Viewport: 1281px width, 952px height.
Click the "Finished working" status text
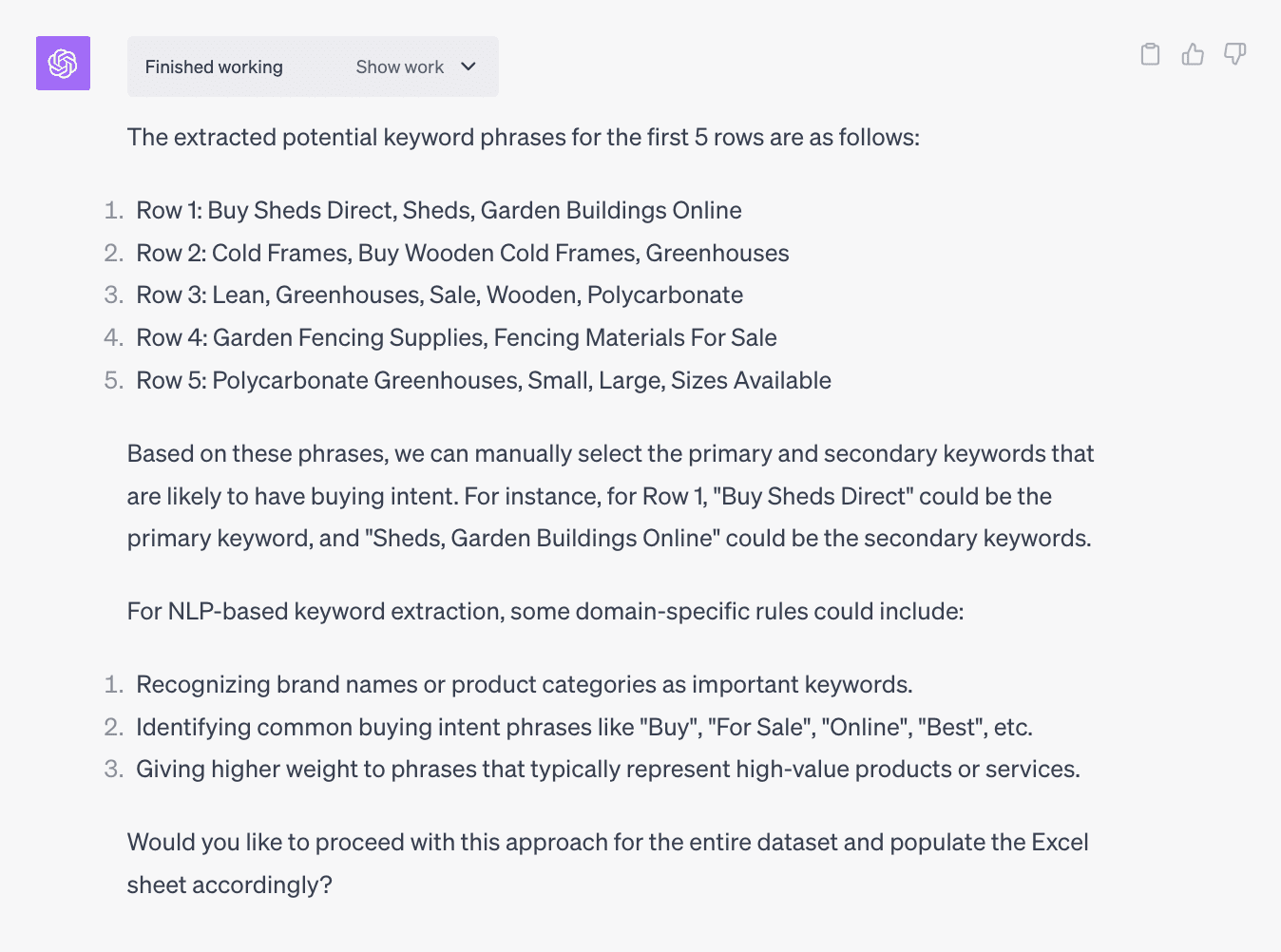(214, 67)
